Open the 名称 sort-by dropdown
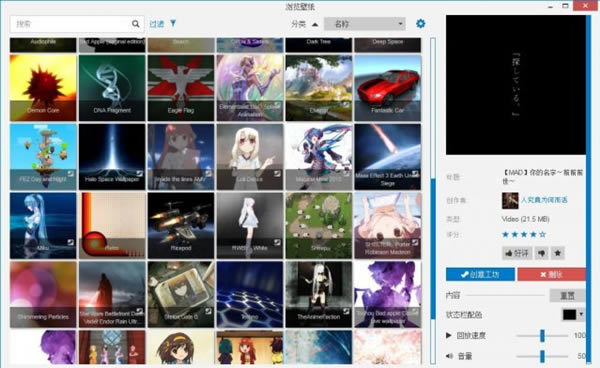 click(365, 24)
